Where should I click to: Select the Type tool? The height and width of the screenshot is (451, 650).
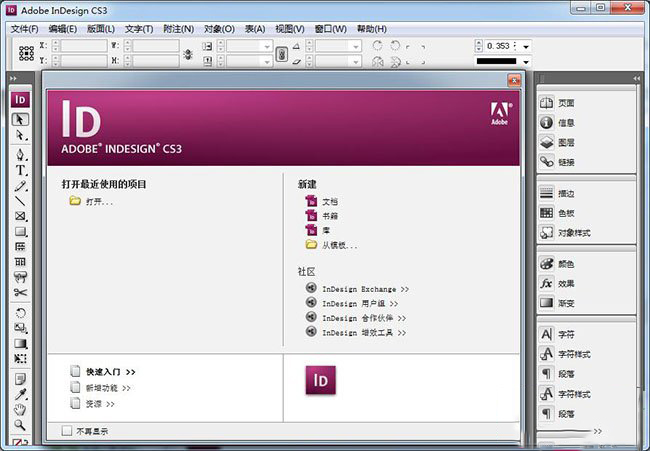pos(20,170)
